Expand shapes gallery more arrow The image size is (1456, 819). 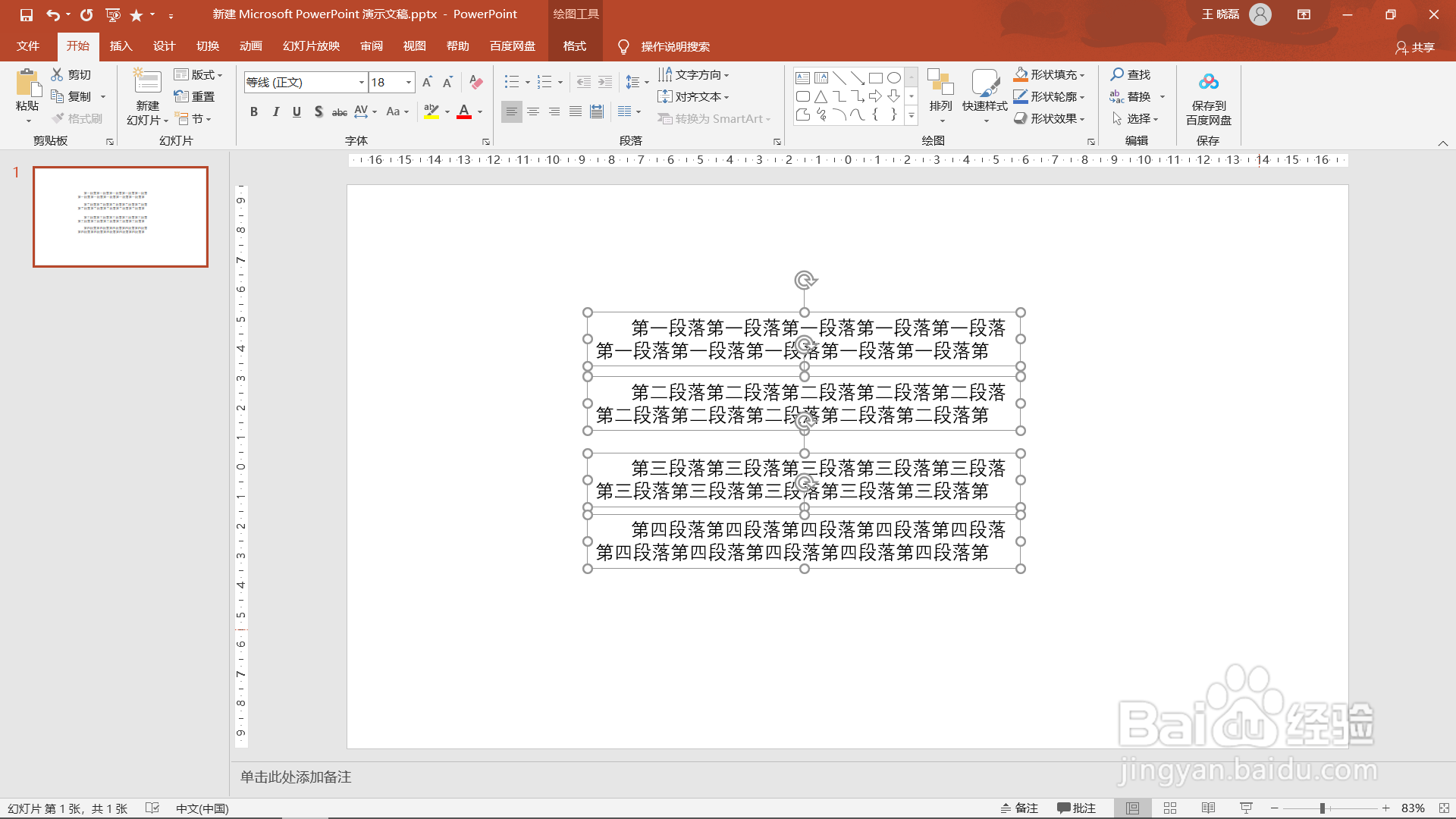(912, 115)
